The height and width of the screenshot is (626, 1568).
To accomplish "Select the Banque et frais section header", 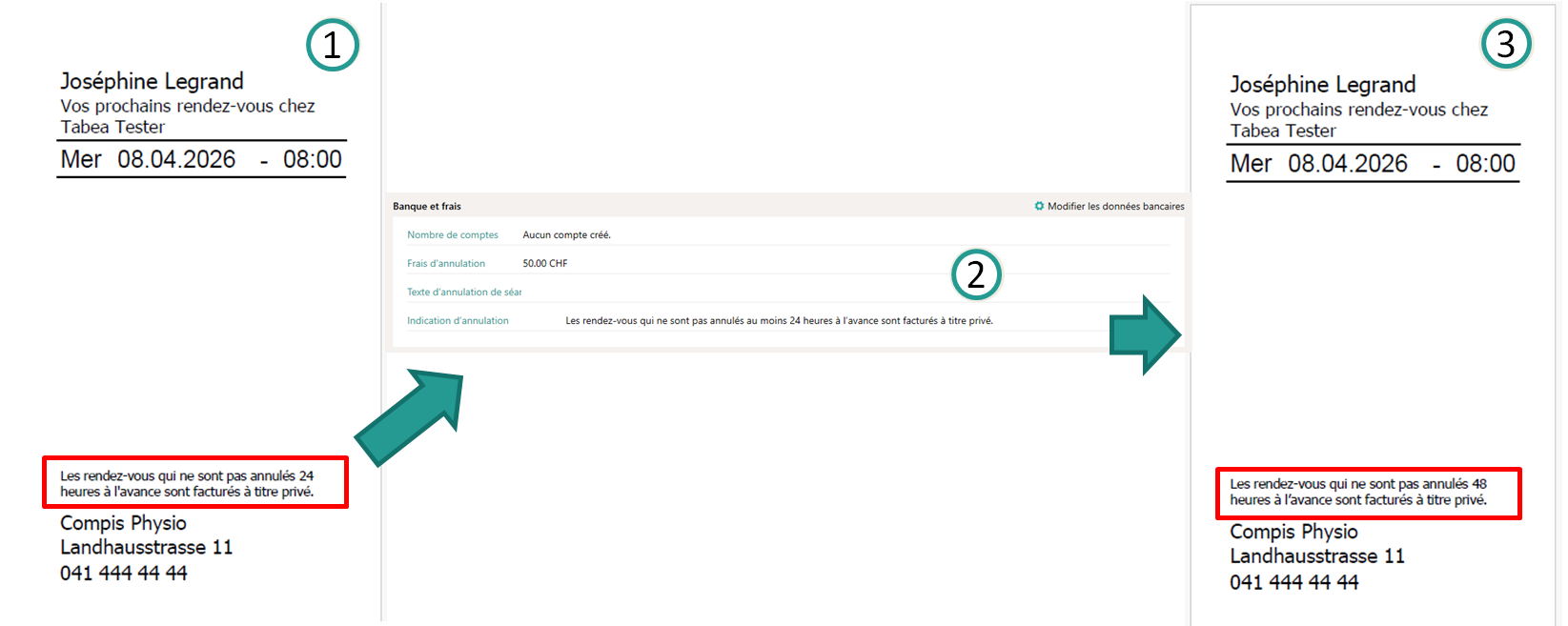I will tap(427, 206).
